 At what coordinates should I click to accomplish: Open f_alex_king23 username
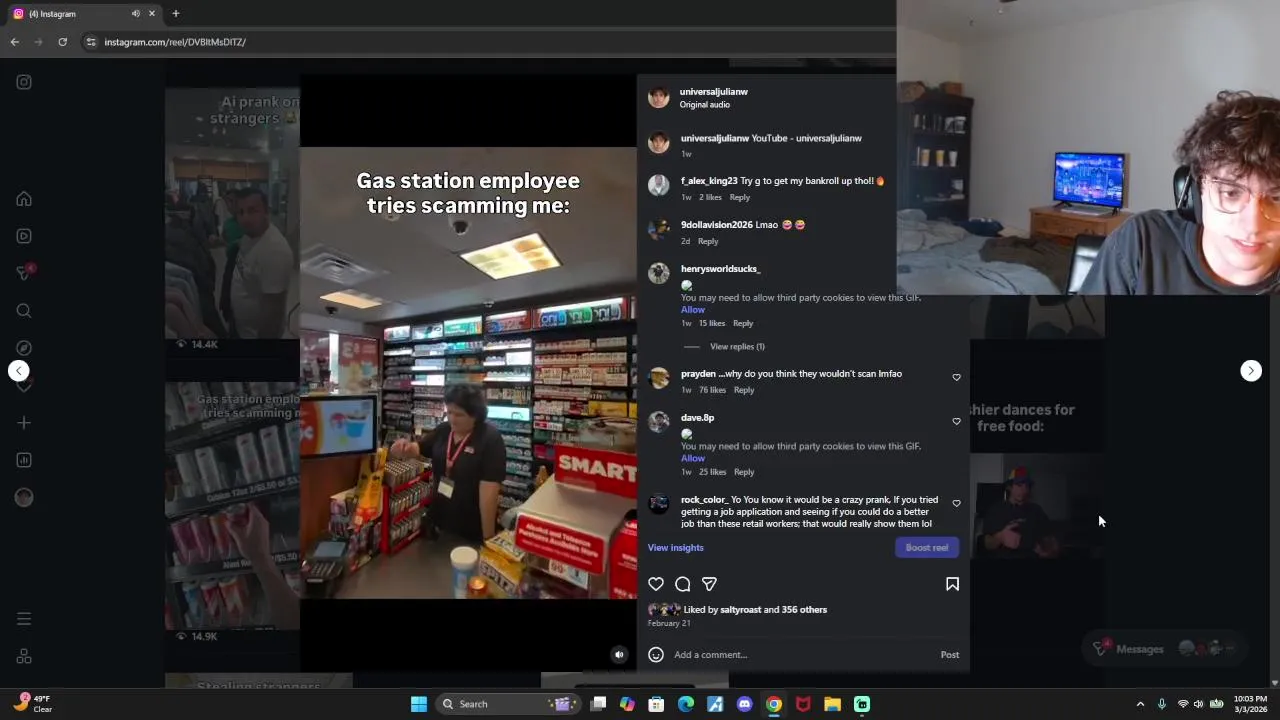tap(709, 181)
